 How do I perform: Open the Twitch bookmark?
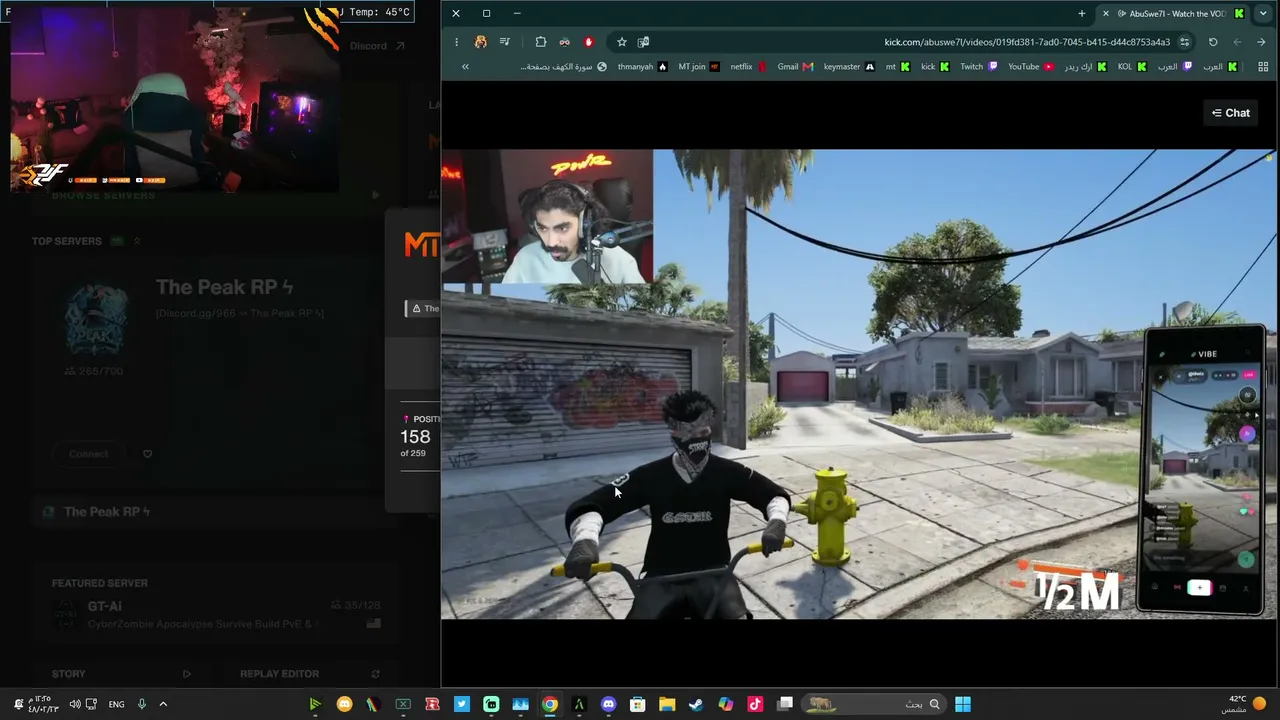click(978, 67)
